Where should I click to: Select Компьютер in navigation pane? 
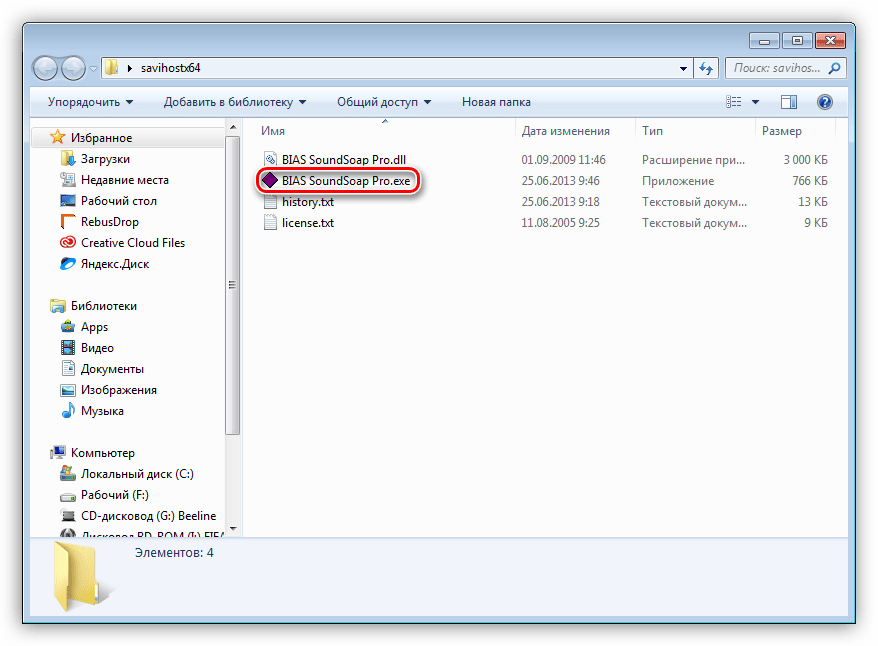102,453
